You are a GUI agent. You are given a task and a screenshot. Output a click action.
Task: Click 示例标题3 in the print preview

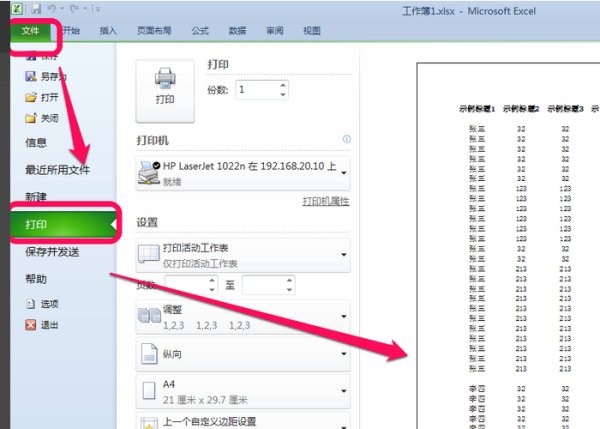[x=566, y=109]
